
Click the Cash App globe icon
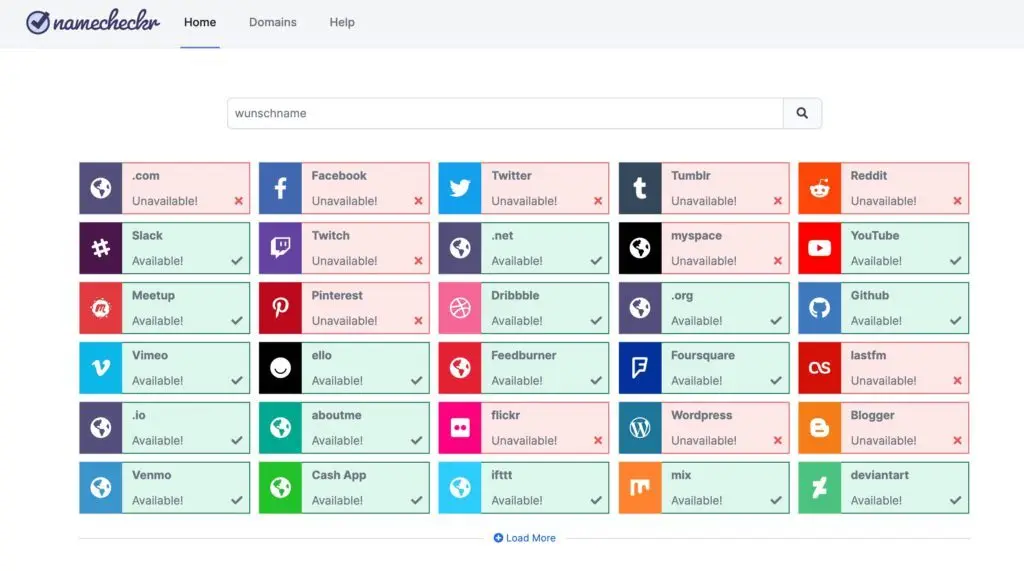[x=280, y=487]
